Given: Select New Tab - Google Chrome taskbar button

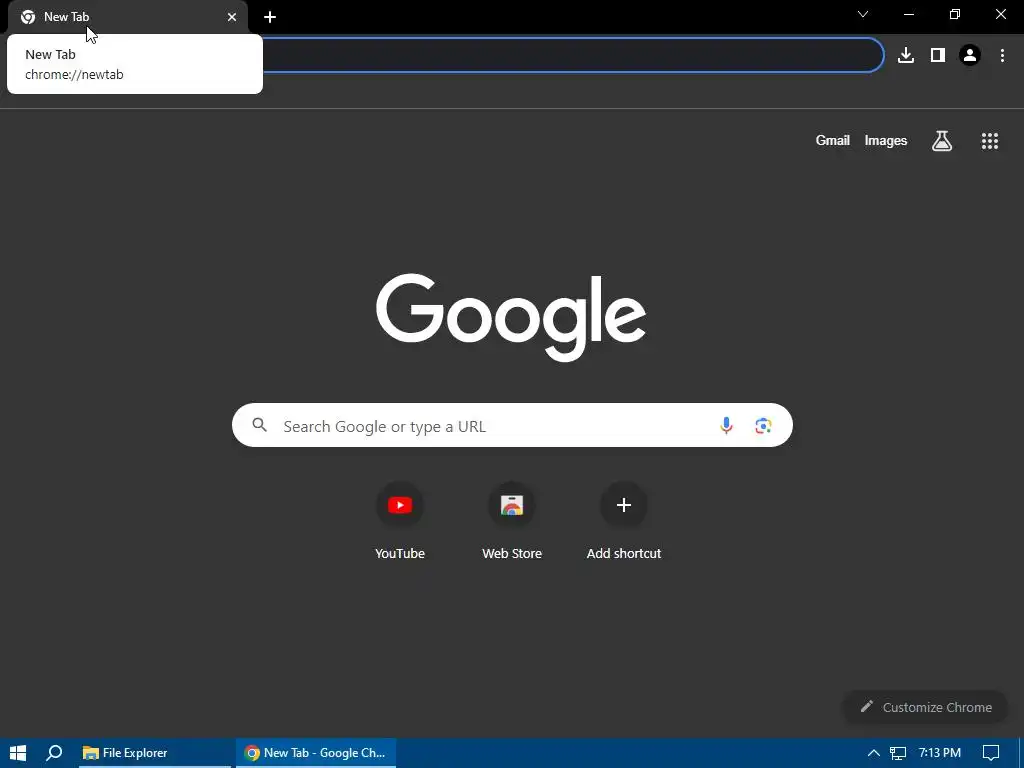Looking at the screenshot, I should coord(316,753).
